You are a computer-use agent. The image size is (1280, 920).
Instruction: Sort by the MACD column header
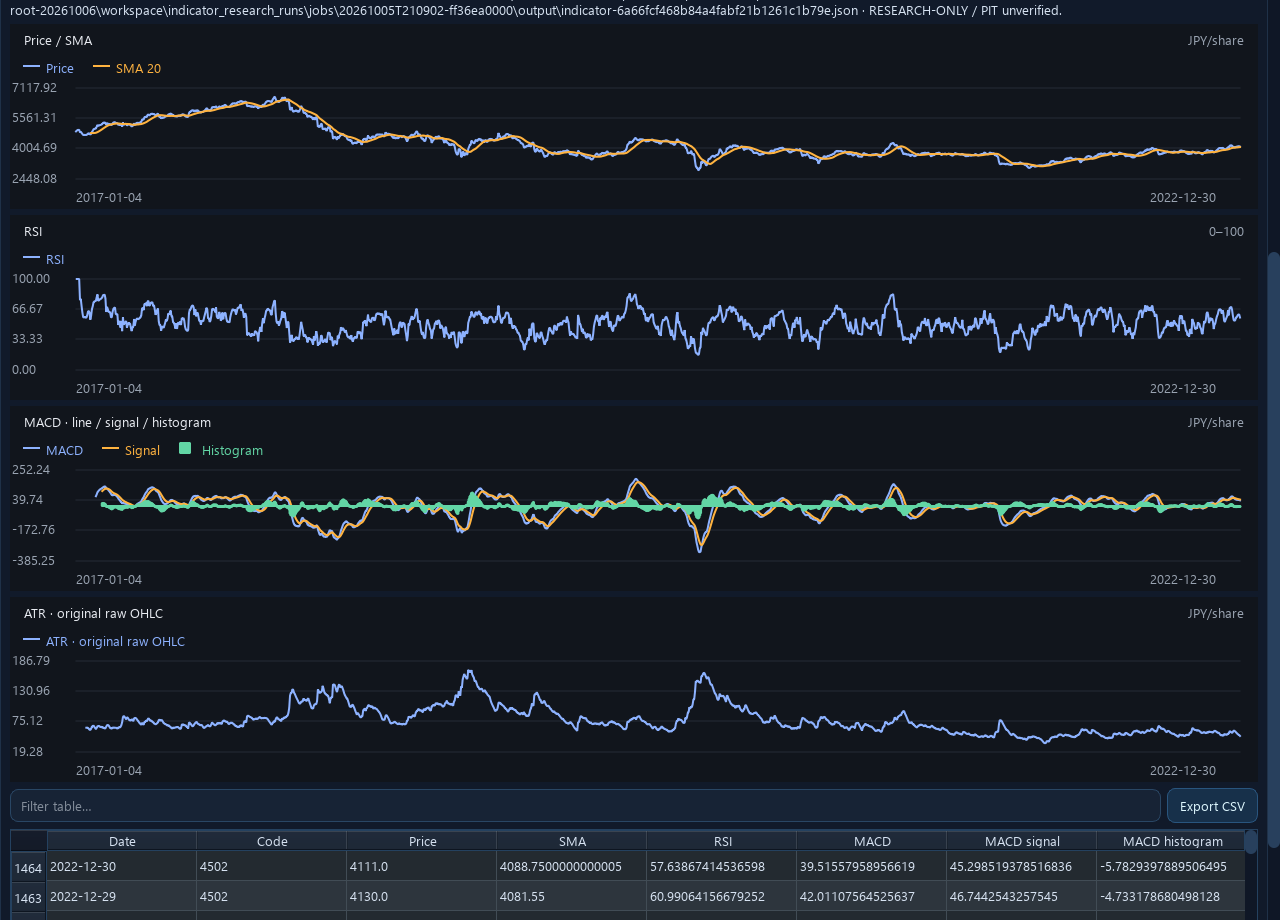point(872,841)
